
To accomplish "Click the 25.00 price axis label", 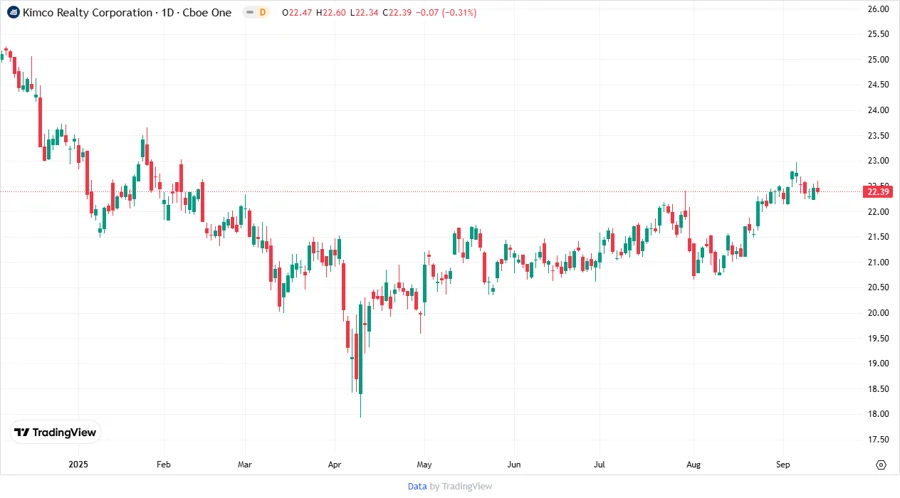I will 878,59.
